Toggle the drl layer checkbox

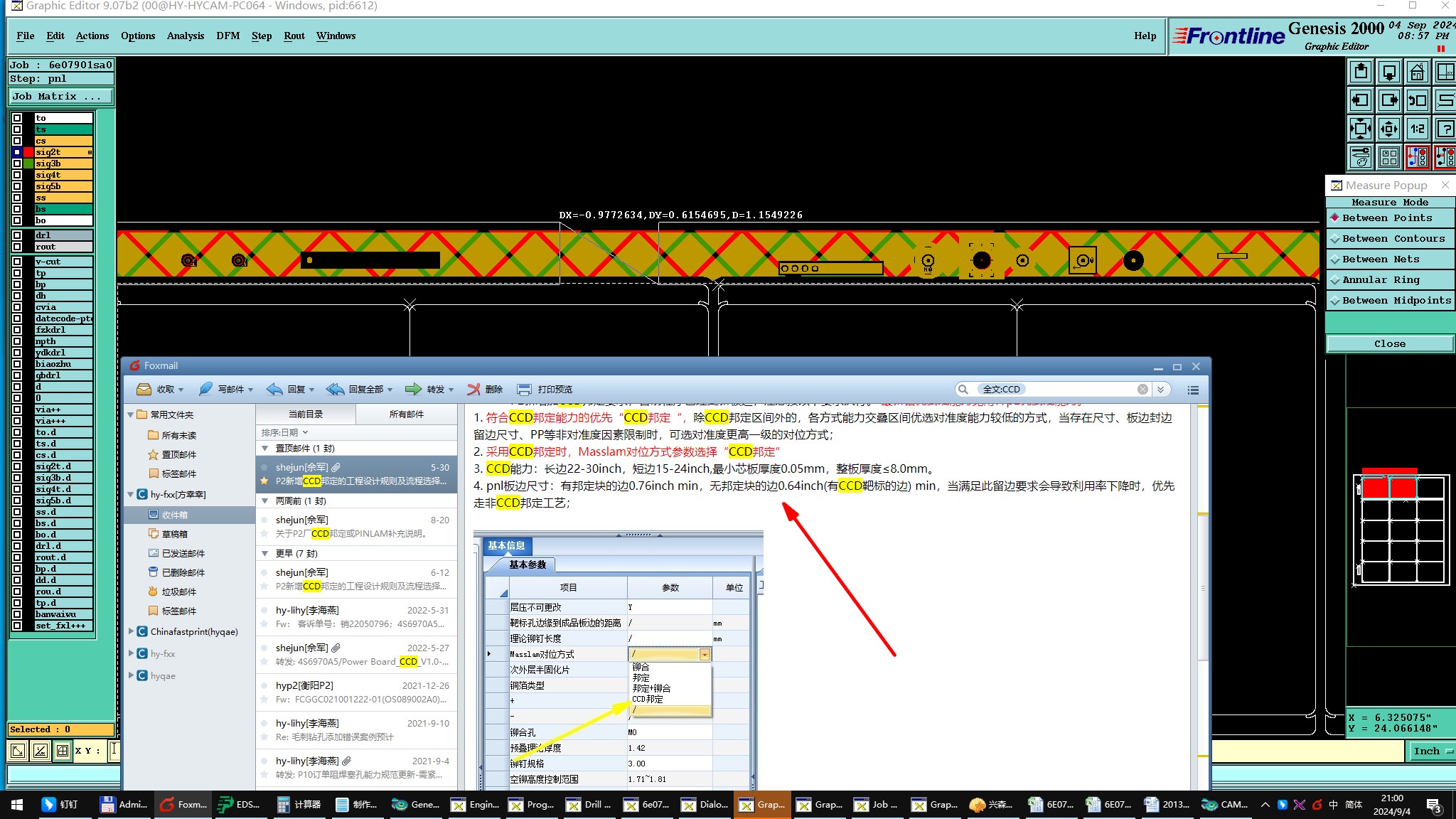(x=17, y=235)
